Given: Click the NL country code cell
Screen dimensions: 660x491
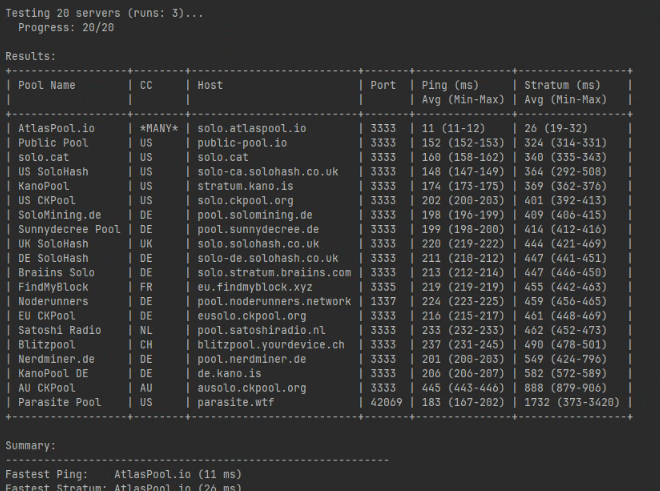Looking at the screenshot, I should pos(146,330).
